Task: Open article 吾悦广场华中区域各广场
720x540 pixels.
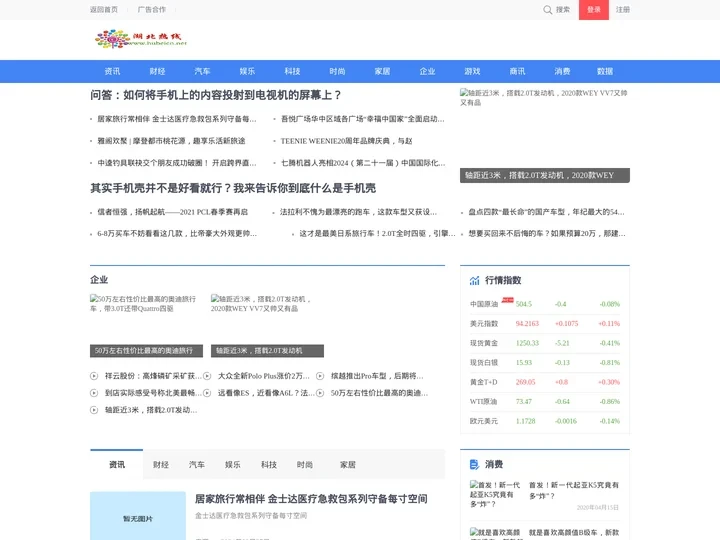Action: 363,119
